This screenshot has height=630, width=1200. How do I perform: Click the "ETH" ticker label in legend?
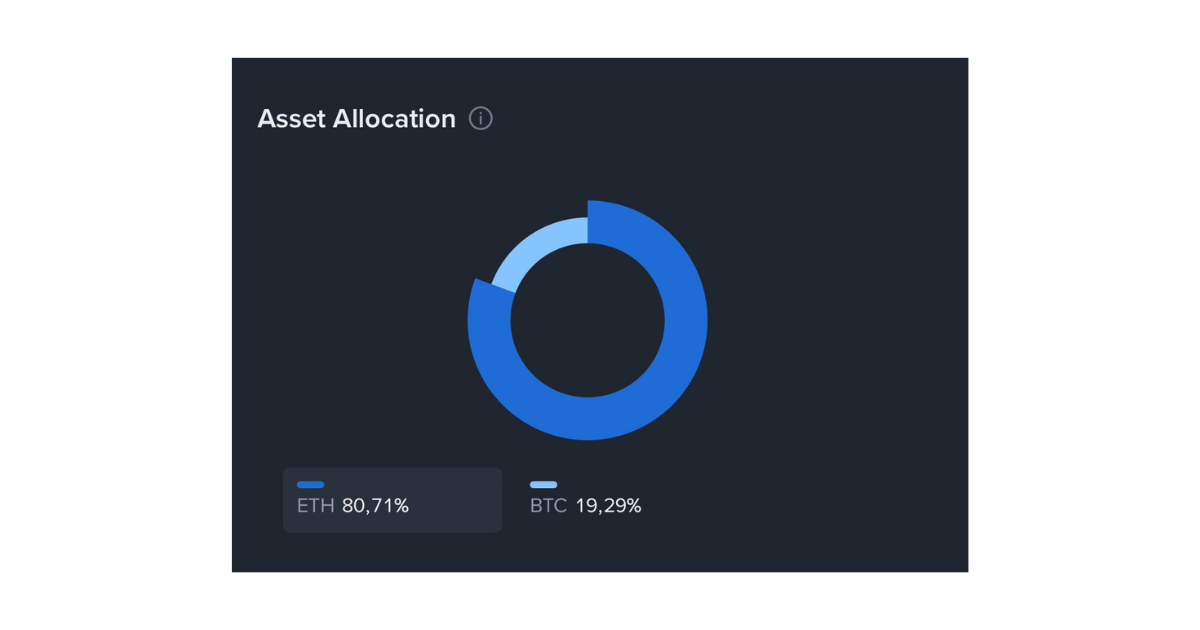315,506
